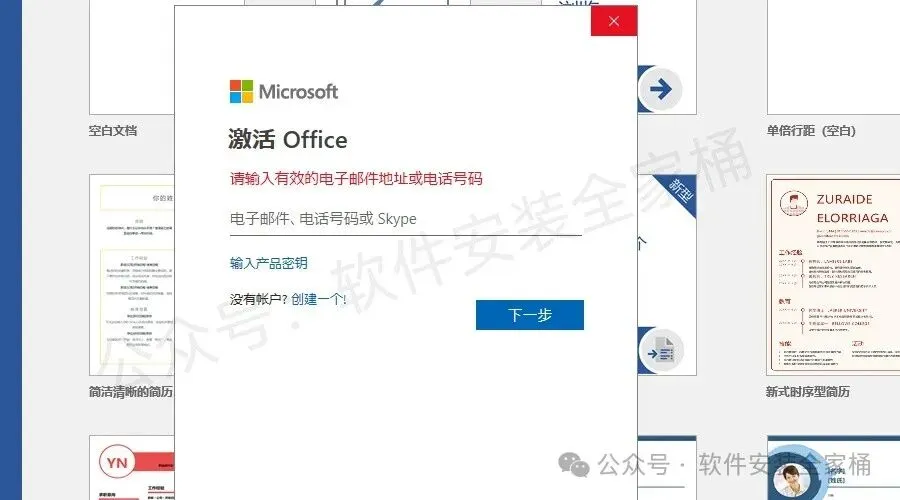Pick the photo resume template thumbnail
The height and width of the screenshot is (500, 900).
[x=833, y=467]
